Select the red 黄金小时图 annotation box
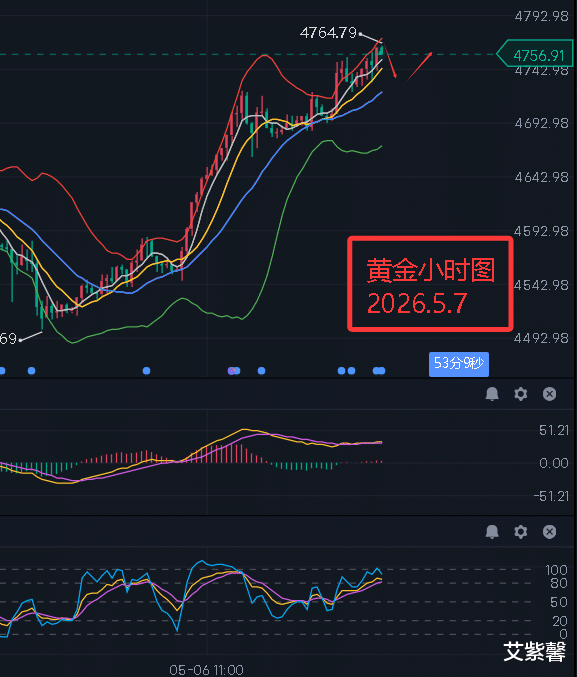 click(x=430, y=284)
